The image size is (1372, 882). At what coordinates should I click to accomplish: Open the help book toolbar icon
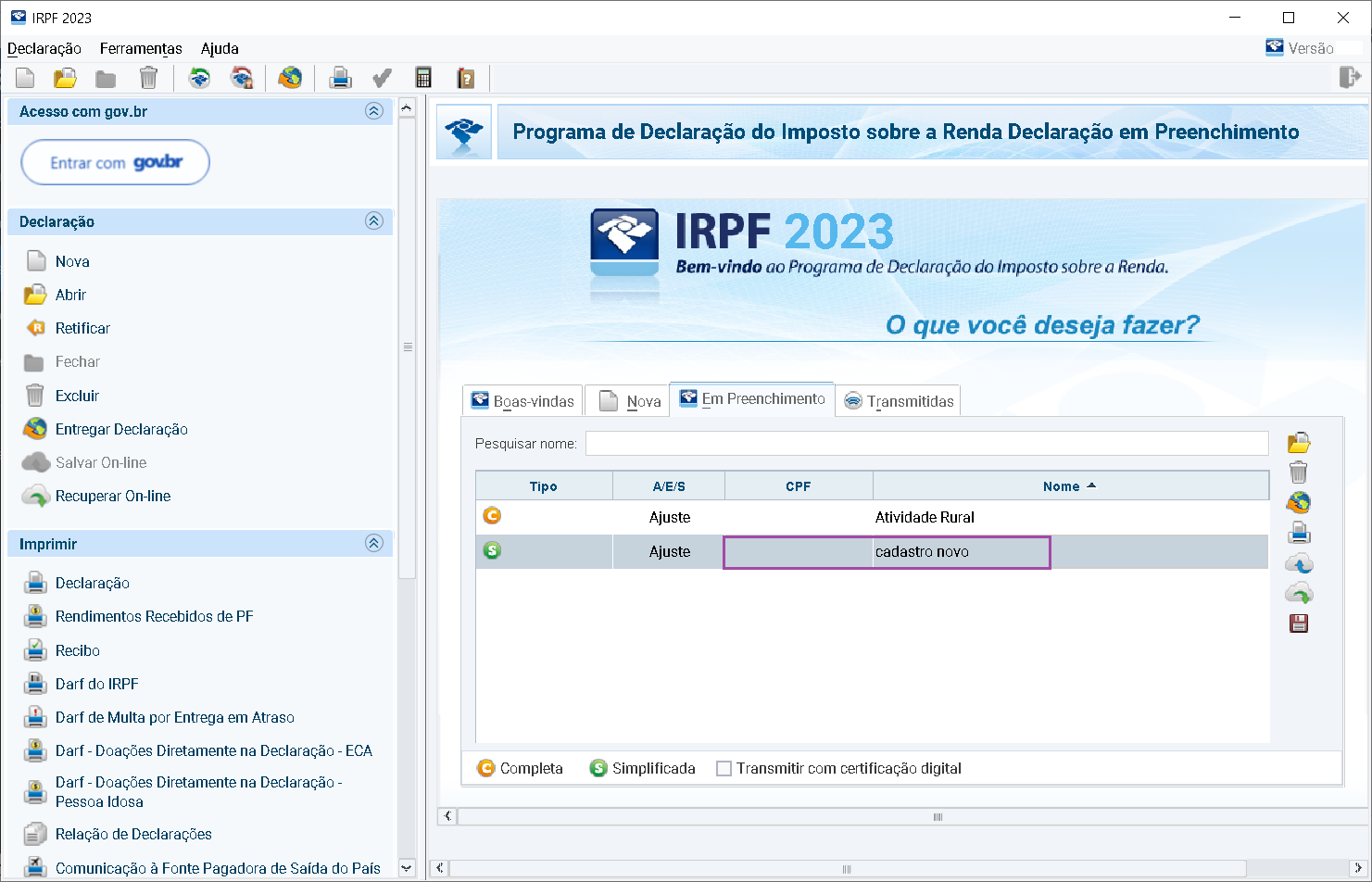tap(466, 78)
